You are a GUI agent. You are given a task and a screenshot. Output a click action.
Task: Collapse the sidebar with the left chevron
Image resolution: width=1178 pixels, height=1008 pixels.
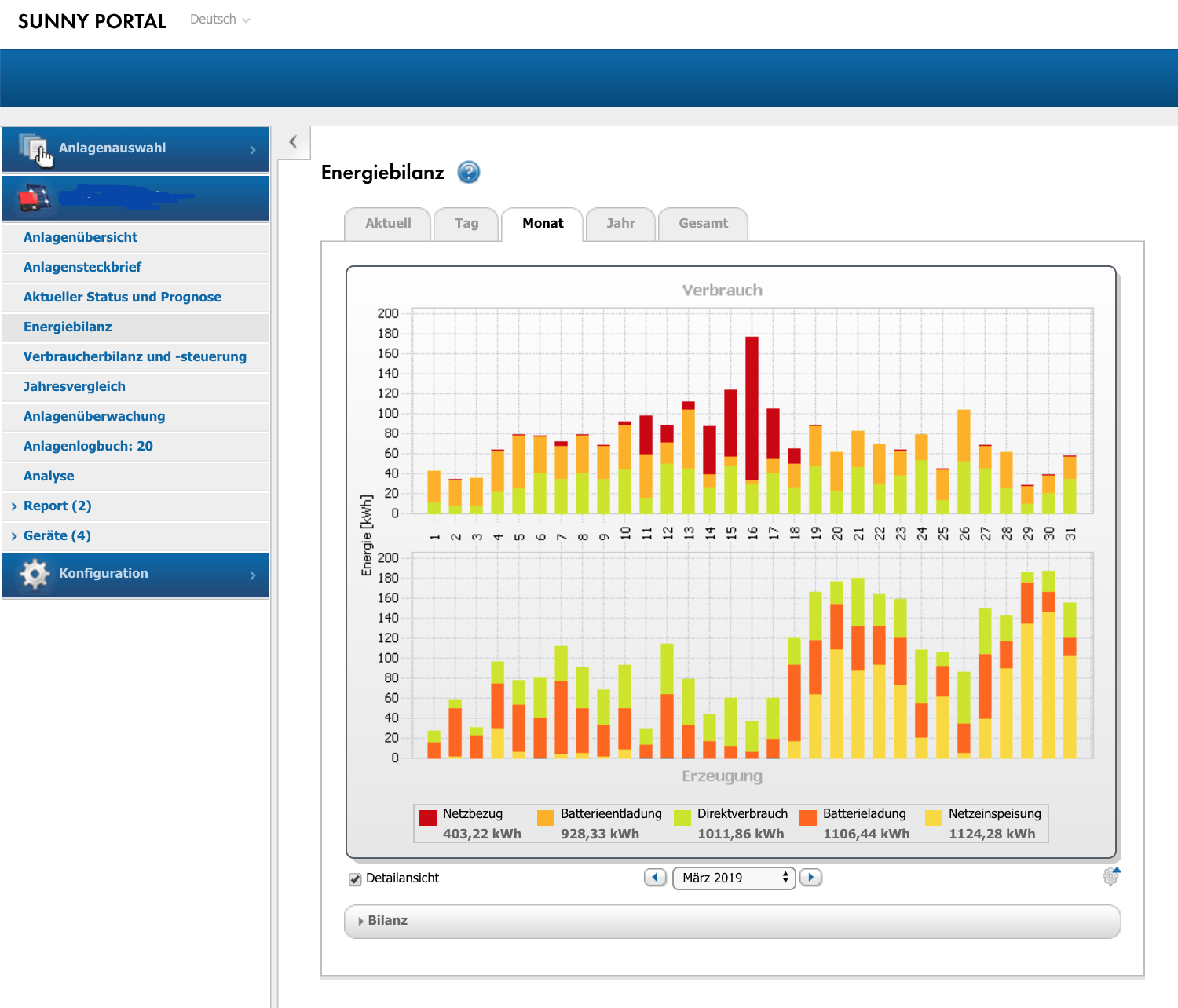[x=294, y=142]
